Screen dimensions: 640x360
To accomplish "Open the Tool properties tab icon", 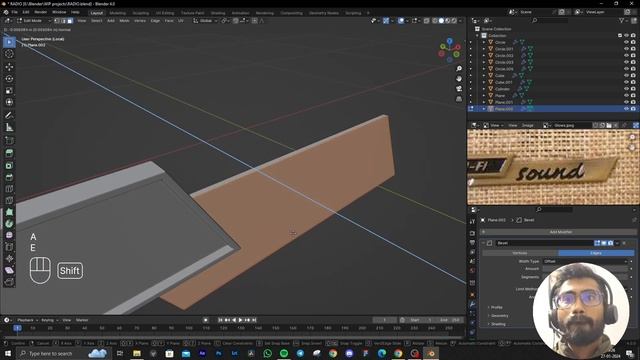I will pos(472,222).
